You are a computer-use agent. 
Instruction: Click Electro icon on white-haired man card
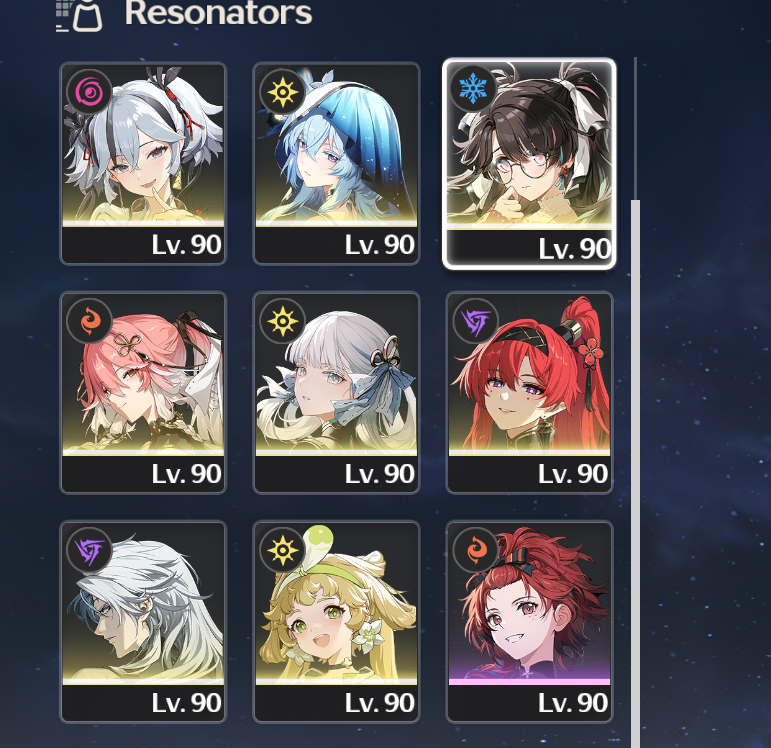click(89, 550)
